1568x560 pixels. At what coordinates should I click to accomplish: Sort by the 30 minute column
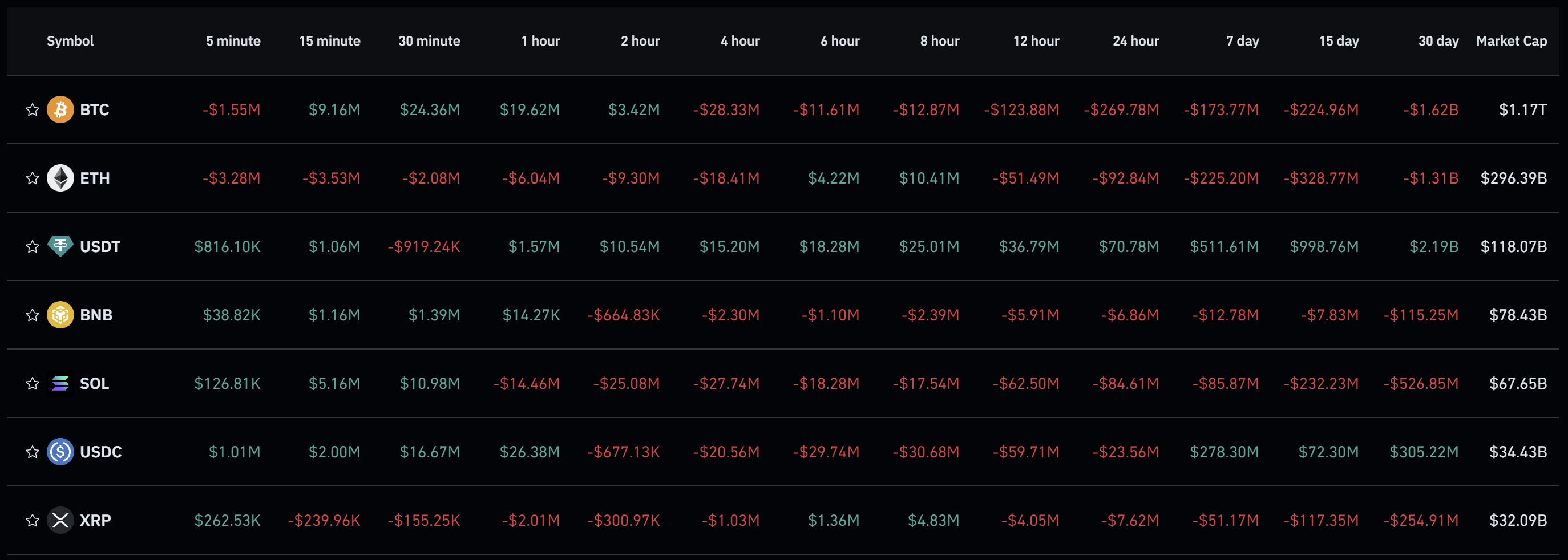pos(429,42)
